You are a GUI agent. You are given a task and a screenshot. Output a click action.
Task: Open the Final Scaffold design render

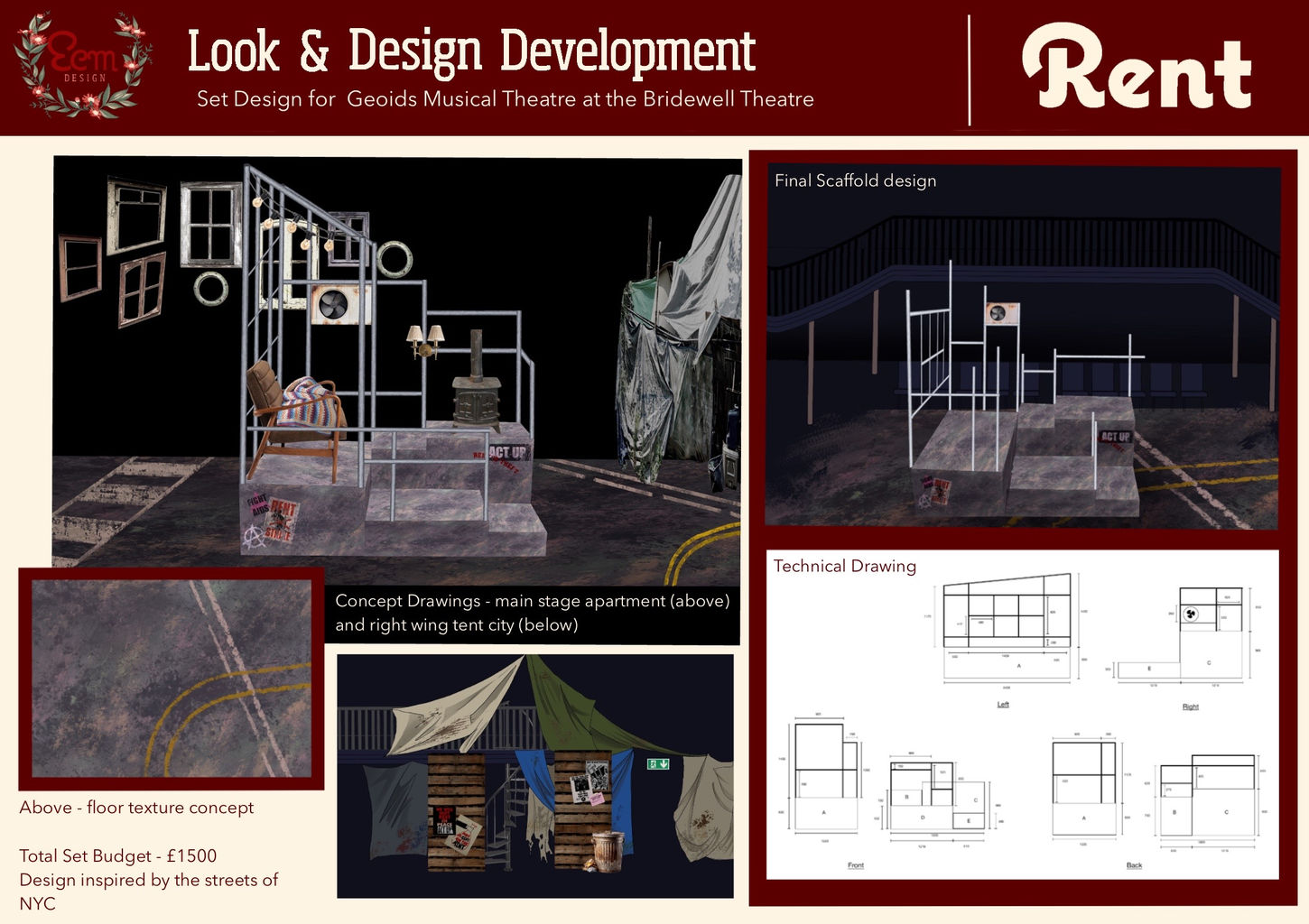(x=1022, y=346)
